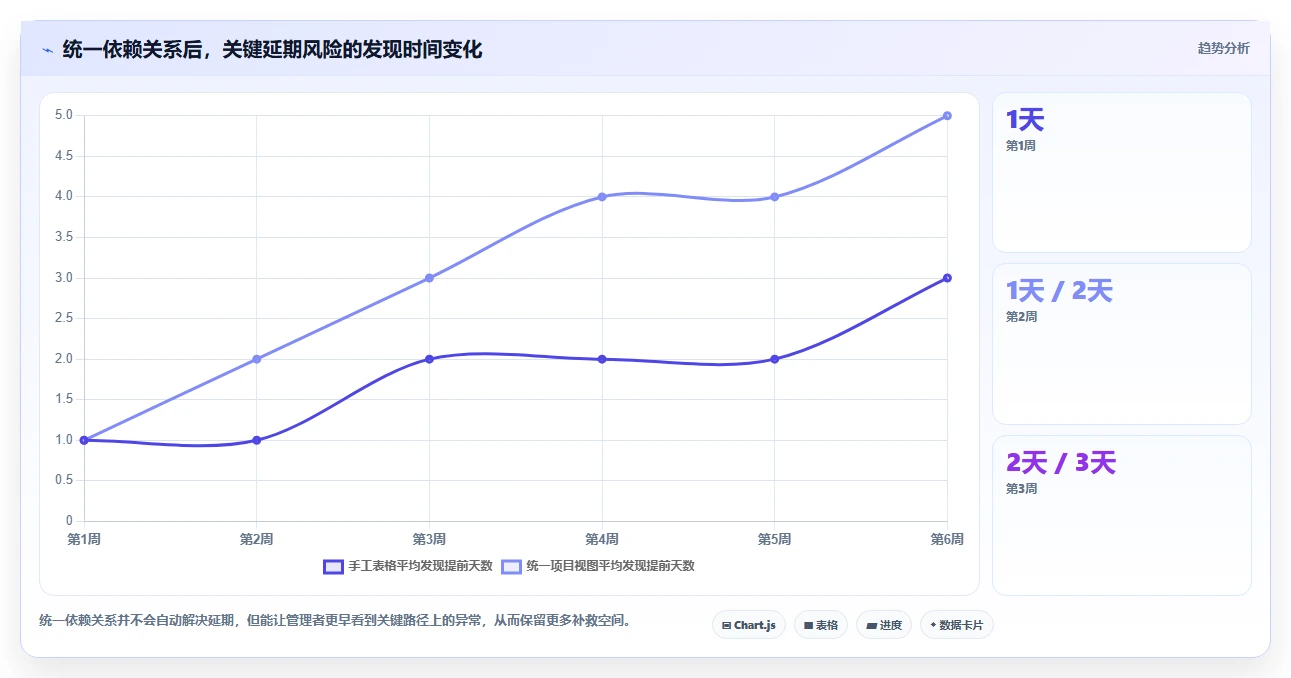This screenshot has height=678, width=1291.
Task: Select the 第2周 card showing 1天 / 2天
Action: pos(1121,344)
